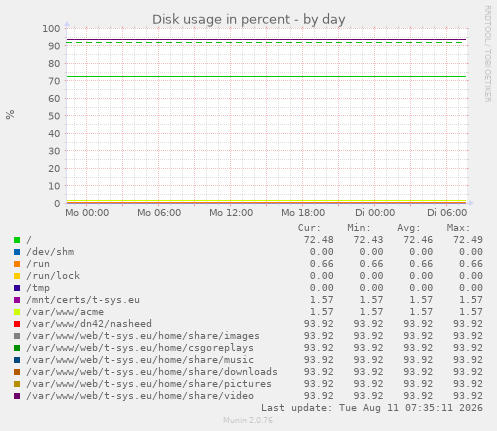The image size is (497, 431).
Task: Click the Avg value 93.92 in the dn42/nasheed row
Action: pos(418,324)
